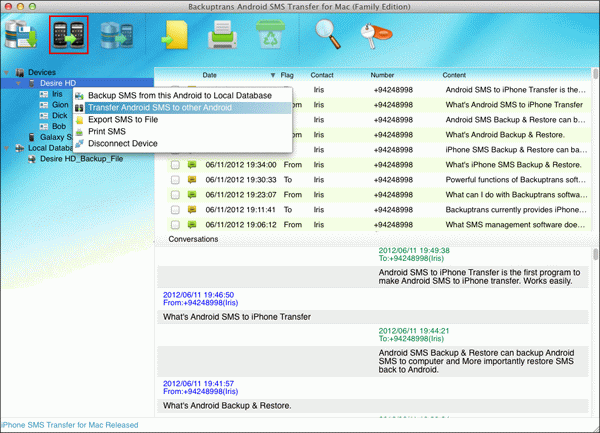Collapse the Desire HD device node
This screenshot has height=433, width=600.
pyautogui.click(x=18, y=83)
